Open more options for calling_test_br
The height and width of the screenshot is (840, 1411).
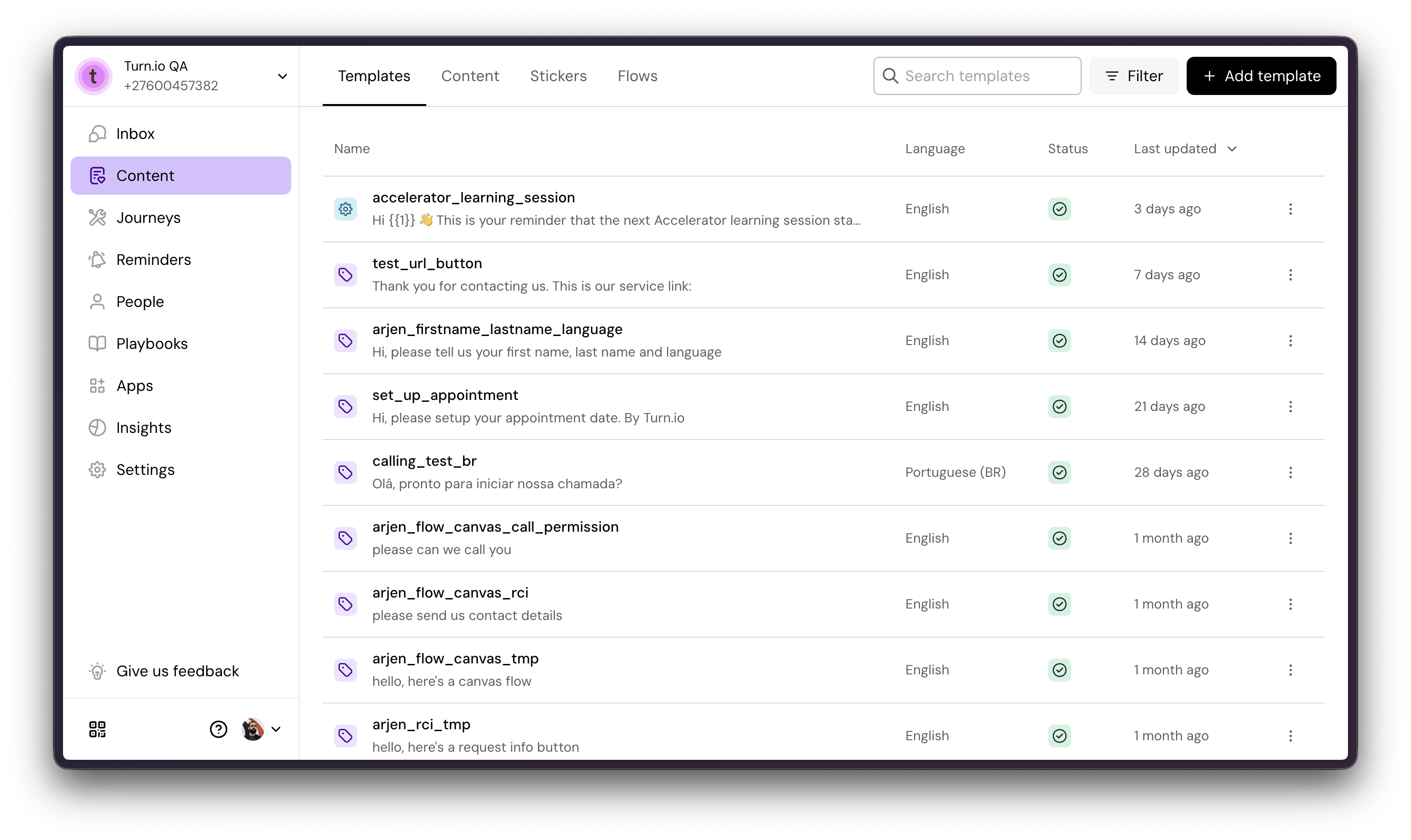(1290, 472)
